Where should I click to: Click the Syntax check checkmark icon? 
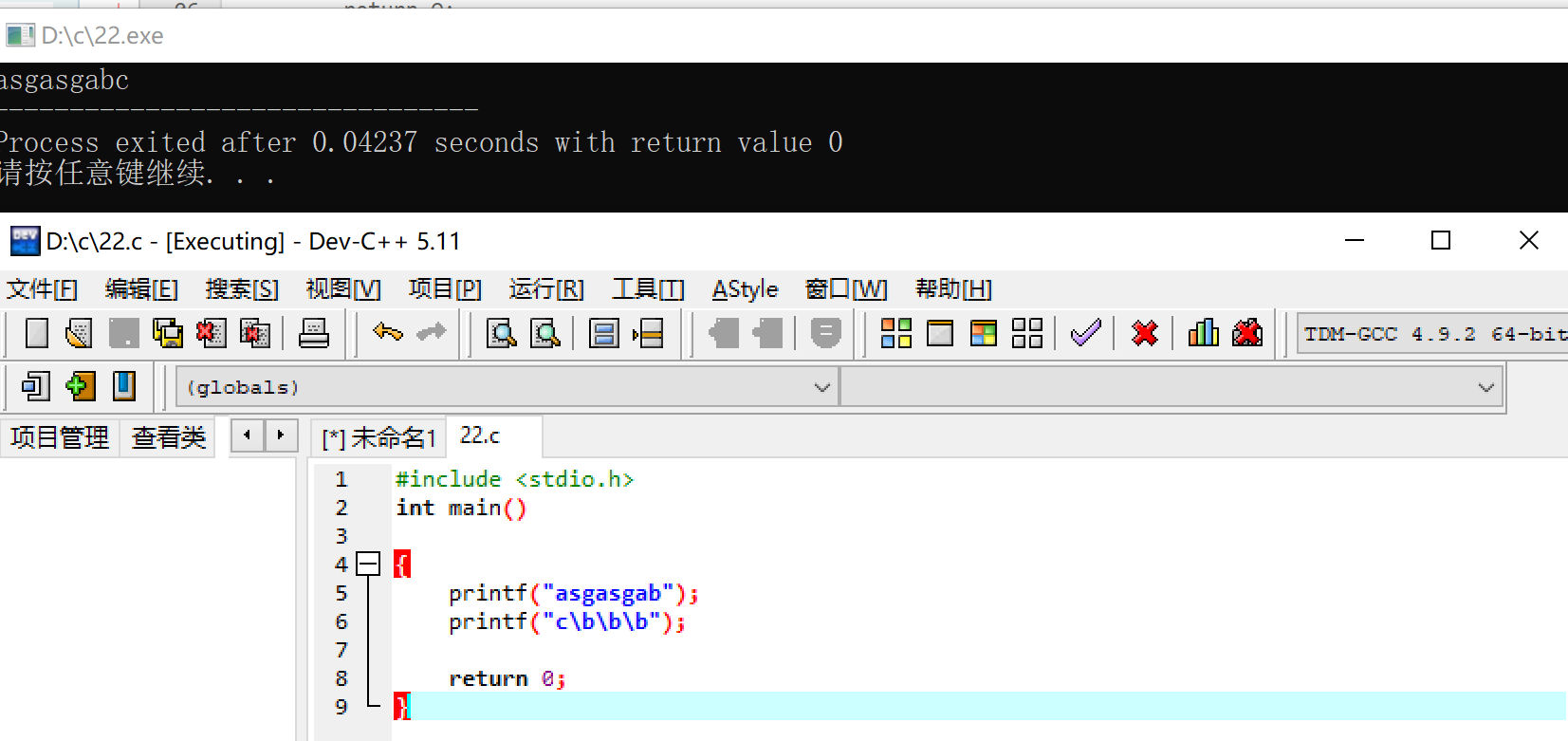pos(1086,333)
